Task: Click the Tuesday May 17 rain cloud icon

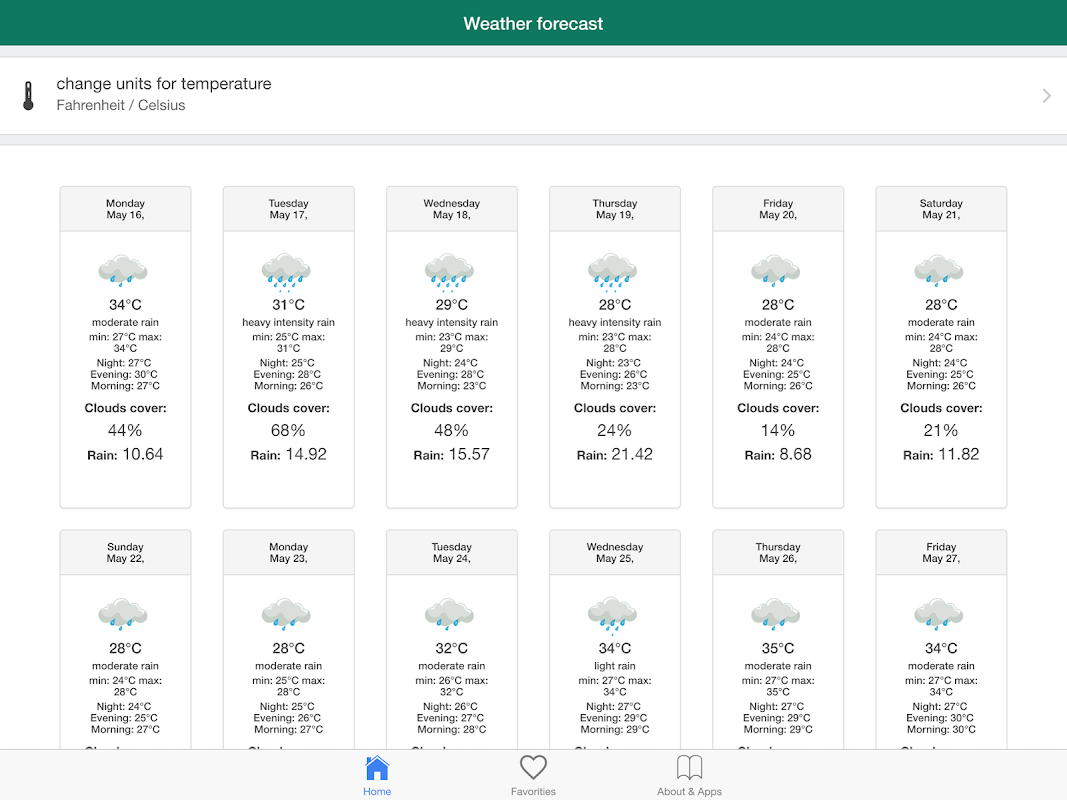Action: click(286, 271)
